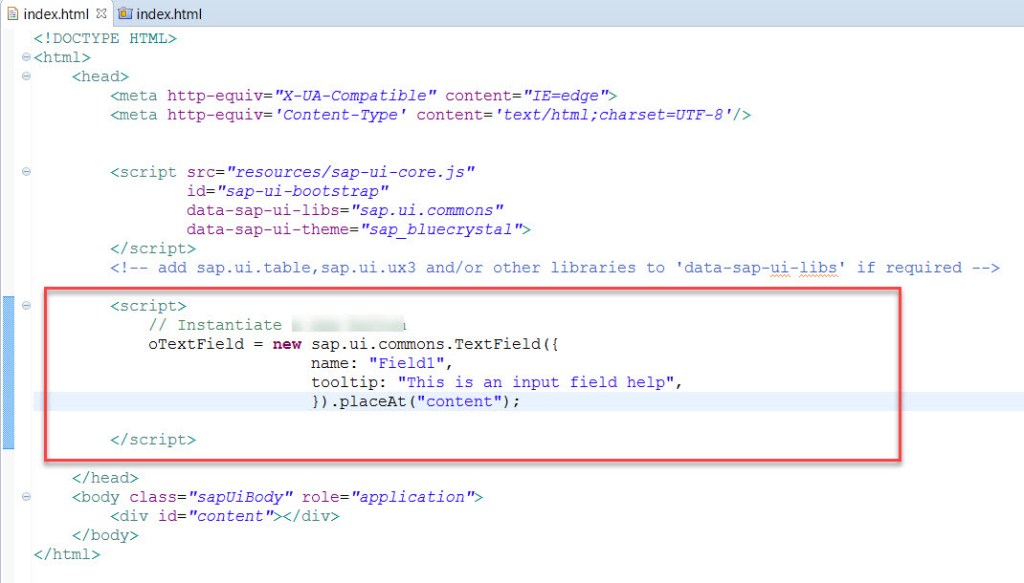
Task: Collapse the <body> element fold marker
Action: (24, 496)
